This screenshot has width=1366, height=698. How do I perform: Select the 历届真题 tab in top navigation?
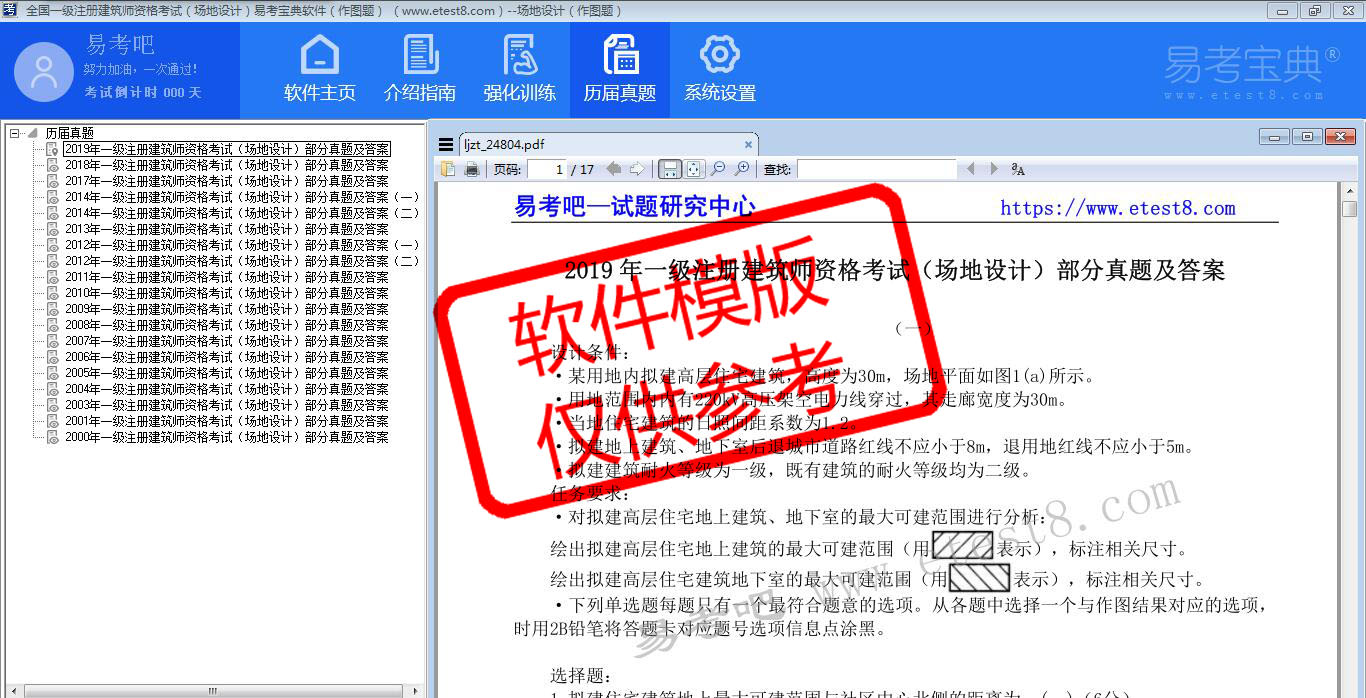(620, 70)
